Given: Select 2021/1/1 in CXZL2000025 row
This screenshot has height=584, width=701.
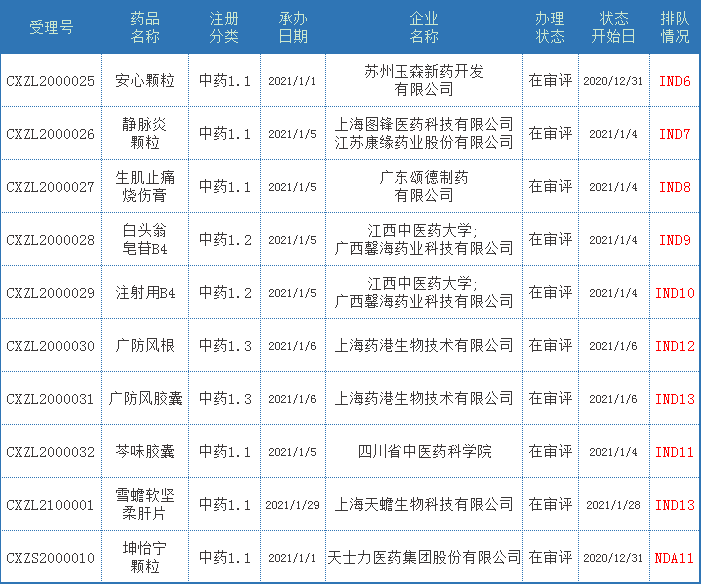Looking at the screenshot, I should click(292, 81).
